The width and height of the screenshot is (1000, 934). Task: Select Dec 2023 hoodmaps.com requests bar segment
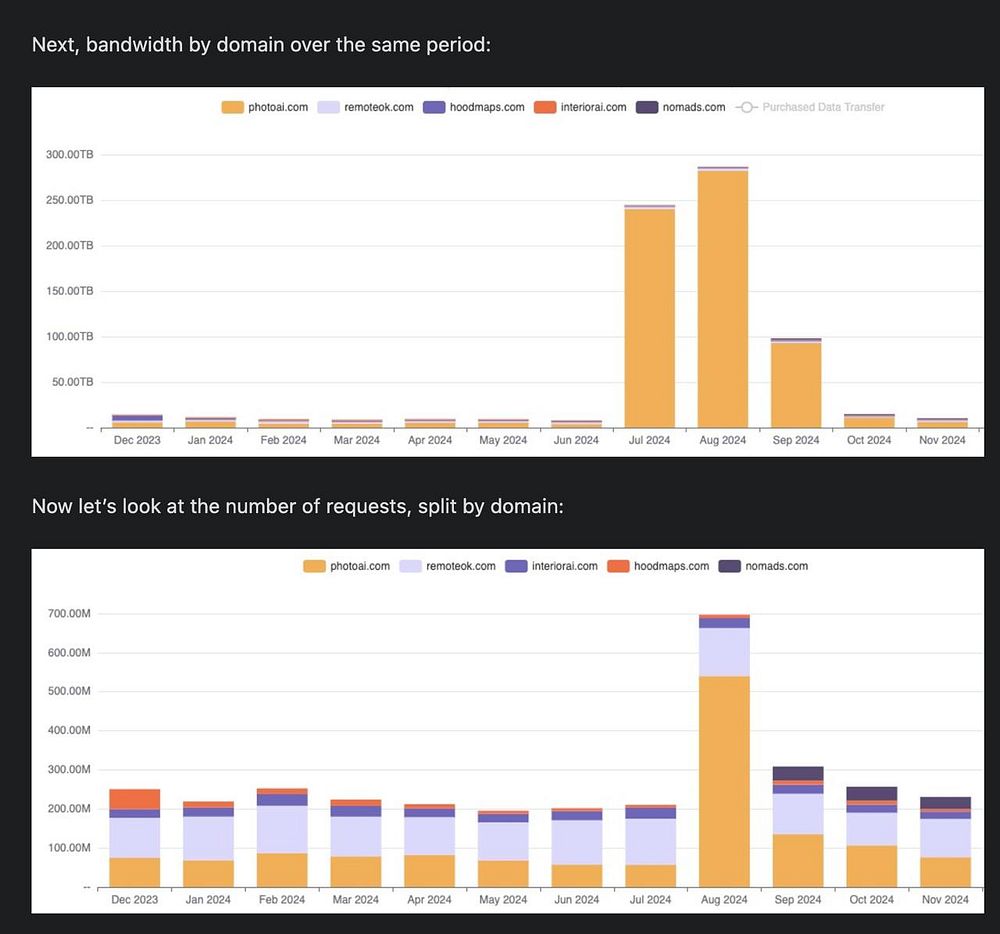[135, 799]
